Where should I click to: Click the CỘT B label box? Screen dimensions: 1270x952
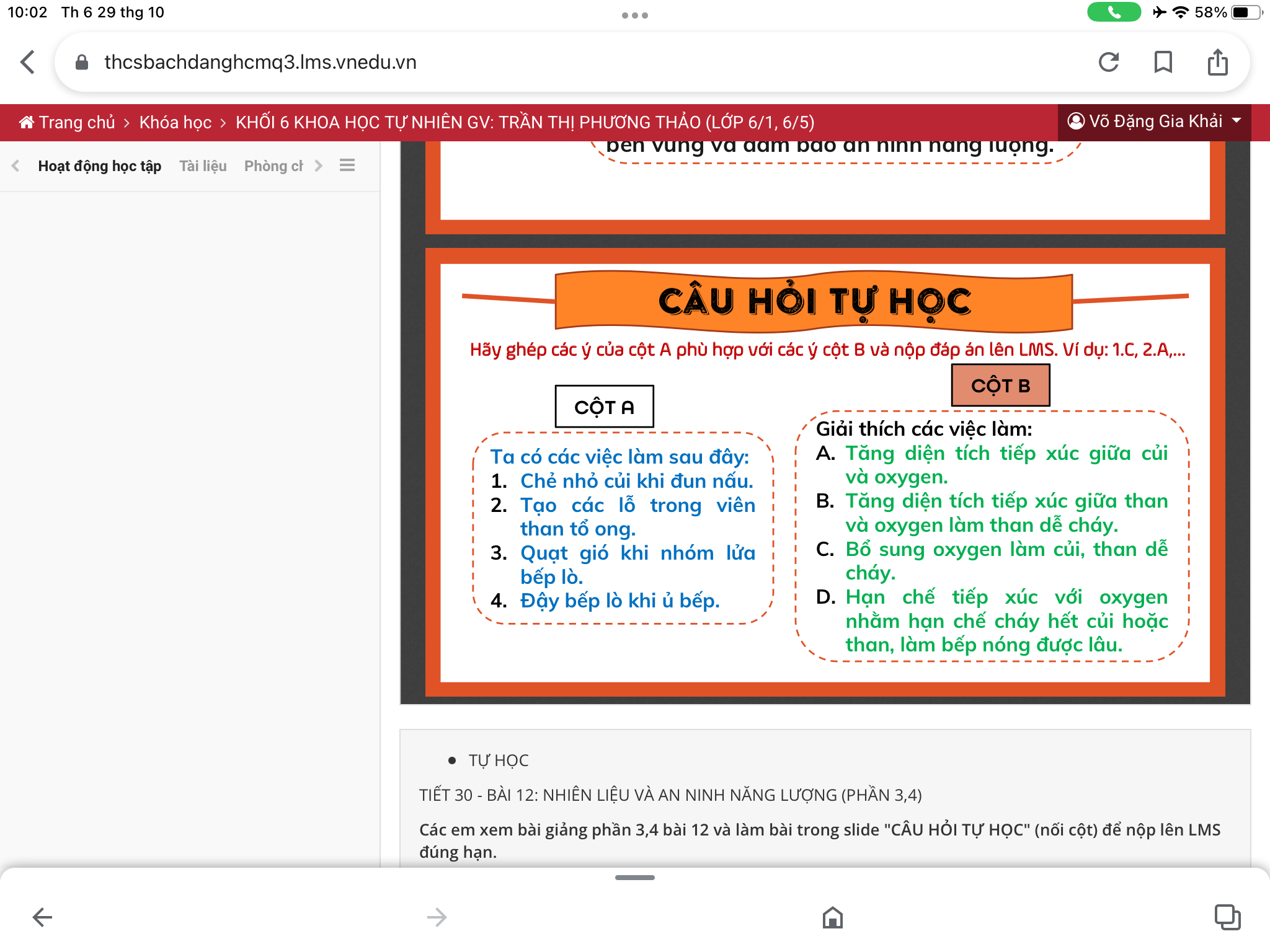tap(1000, 386)
